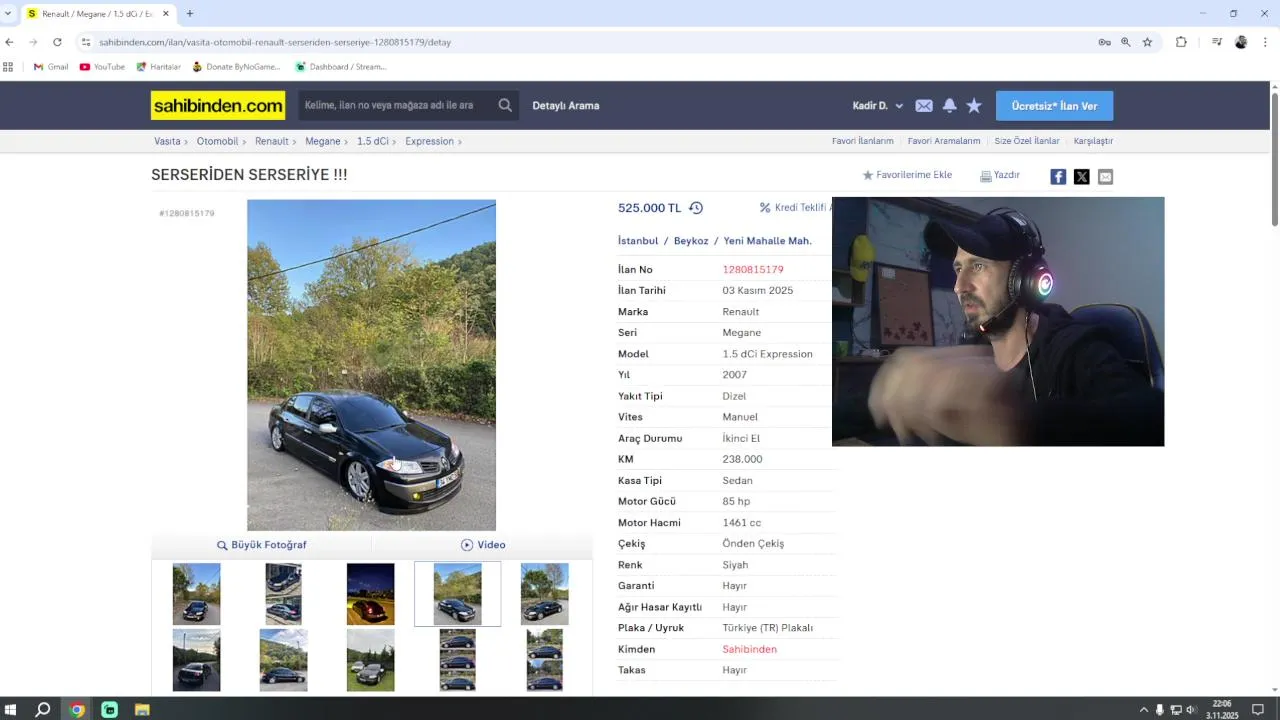Share listing on Facebook
This screenshot has height=720, width=1280.
tap(1058, 177)
